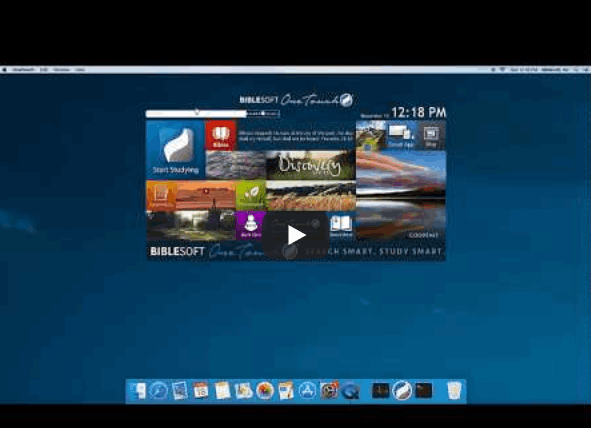Image resolution: width=591 pixels, height=428 pixels.
Task: Open the Notes icon in the Dock
Action: tap(222, 391)
